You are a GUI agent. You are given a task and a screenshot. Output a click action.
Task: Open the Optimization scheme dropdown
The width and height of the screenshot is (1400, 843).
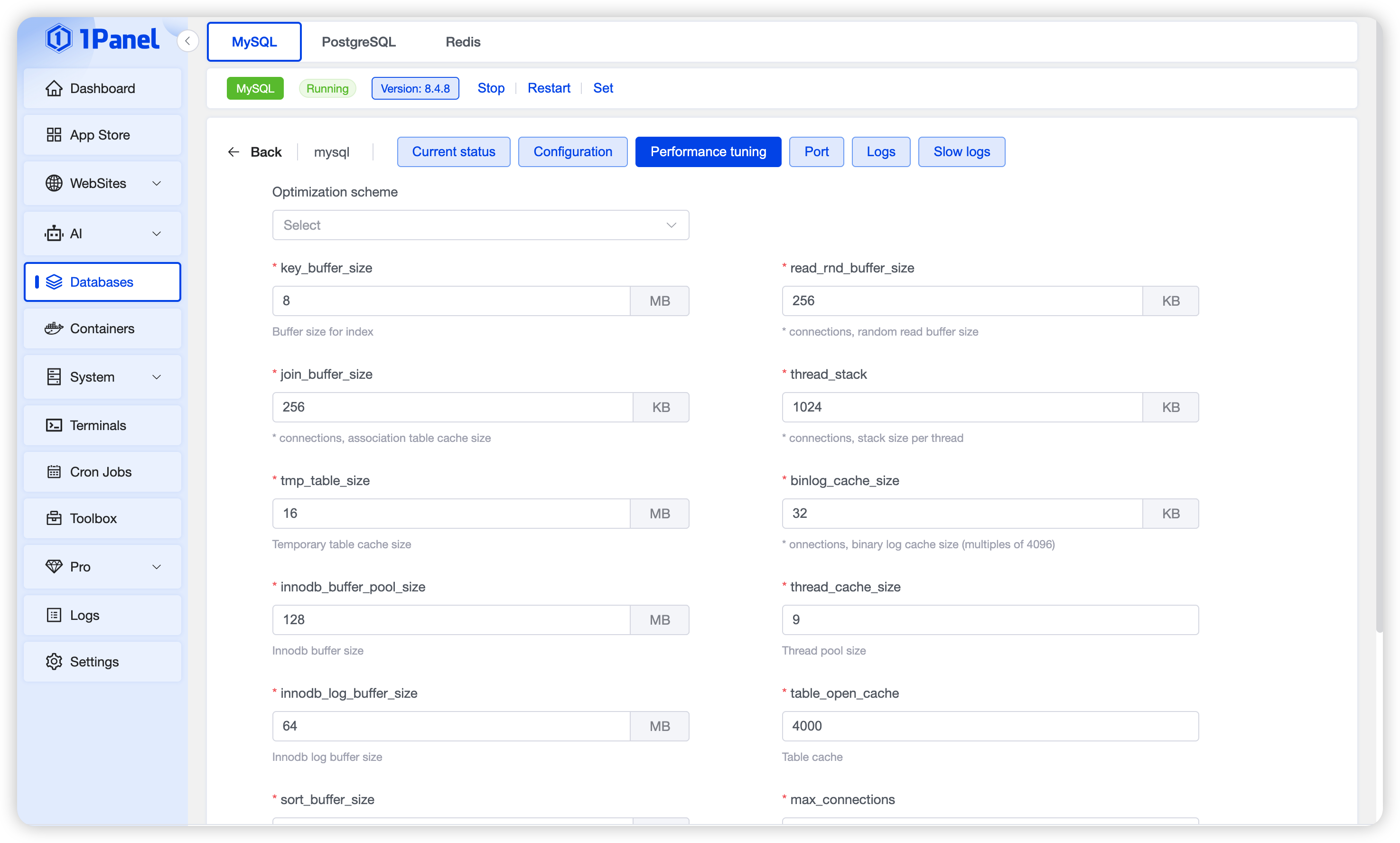point(480,225)
